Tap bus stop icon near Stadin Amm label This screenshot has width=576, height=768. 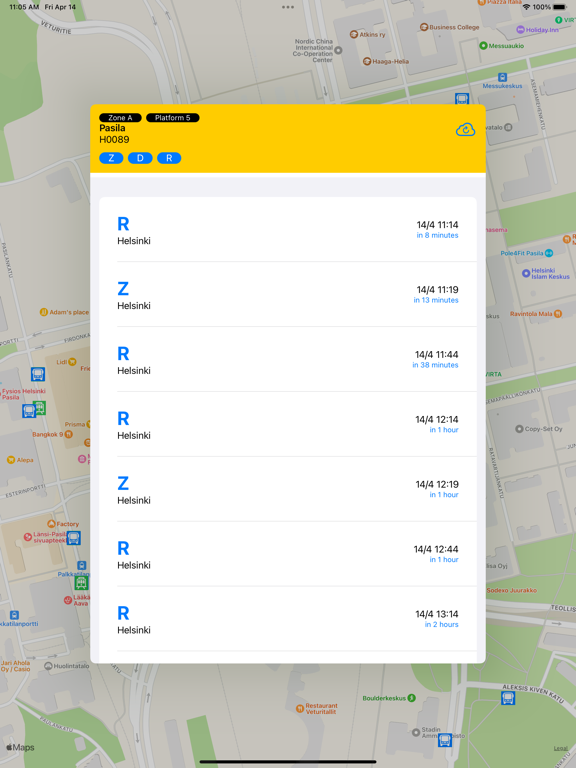(x=445, y=740)
